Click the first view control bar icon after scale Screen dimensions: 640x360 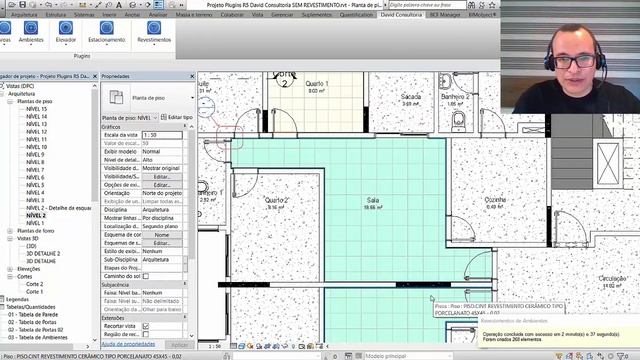coord(233,346)
